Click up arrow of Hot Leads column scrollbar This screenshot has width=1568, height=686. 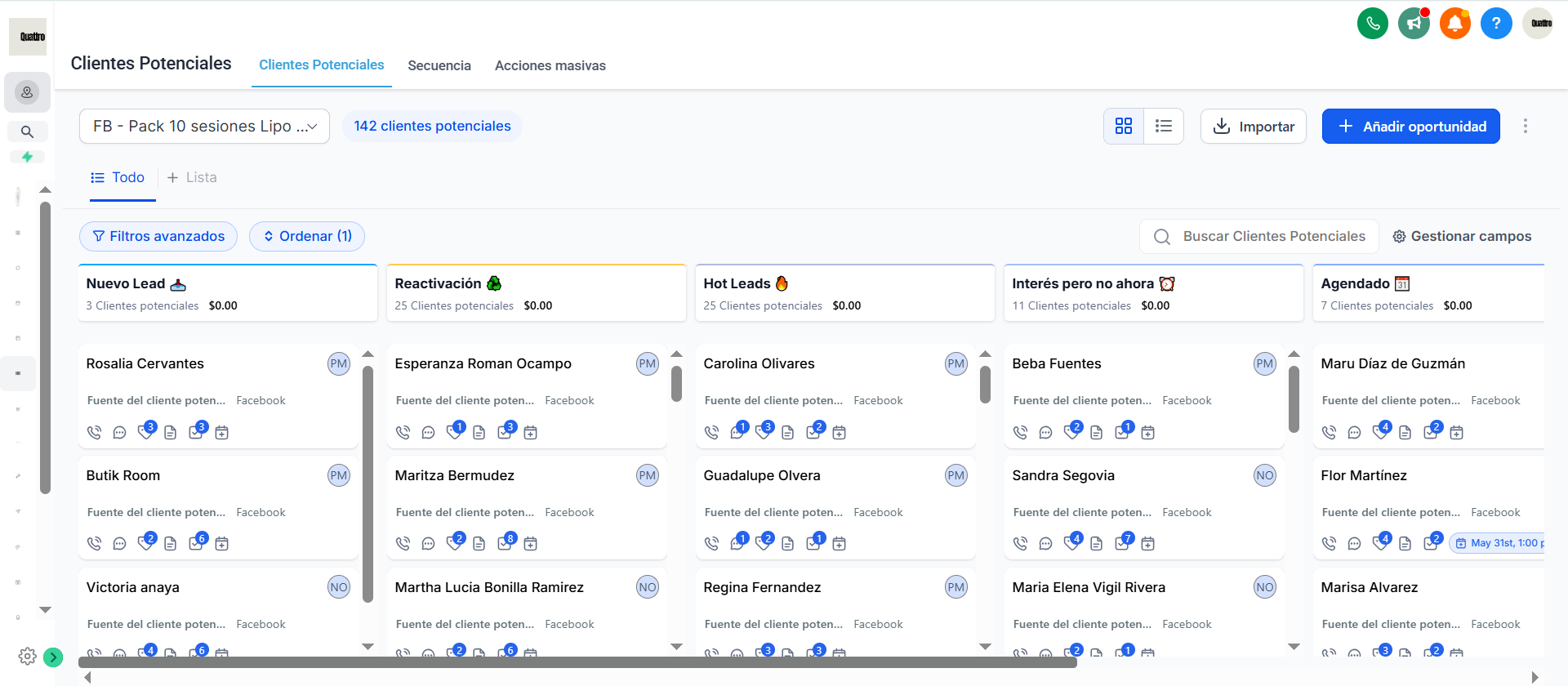(986, 354)
